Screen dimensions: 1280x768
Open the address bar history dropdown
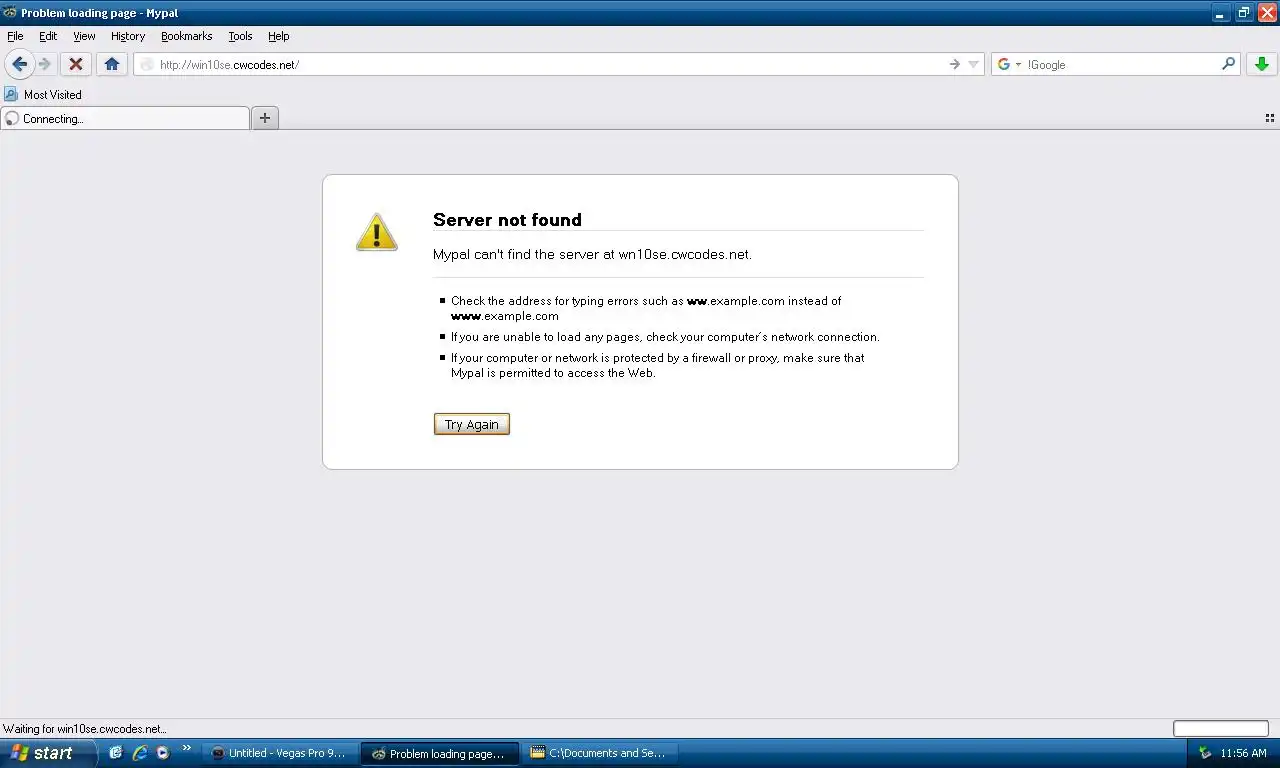974,64
